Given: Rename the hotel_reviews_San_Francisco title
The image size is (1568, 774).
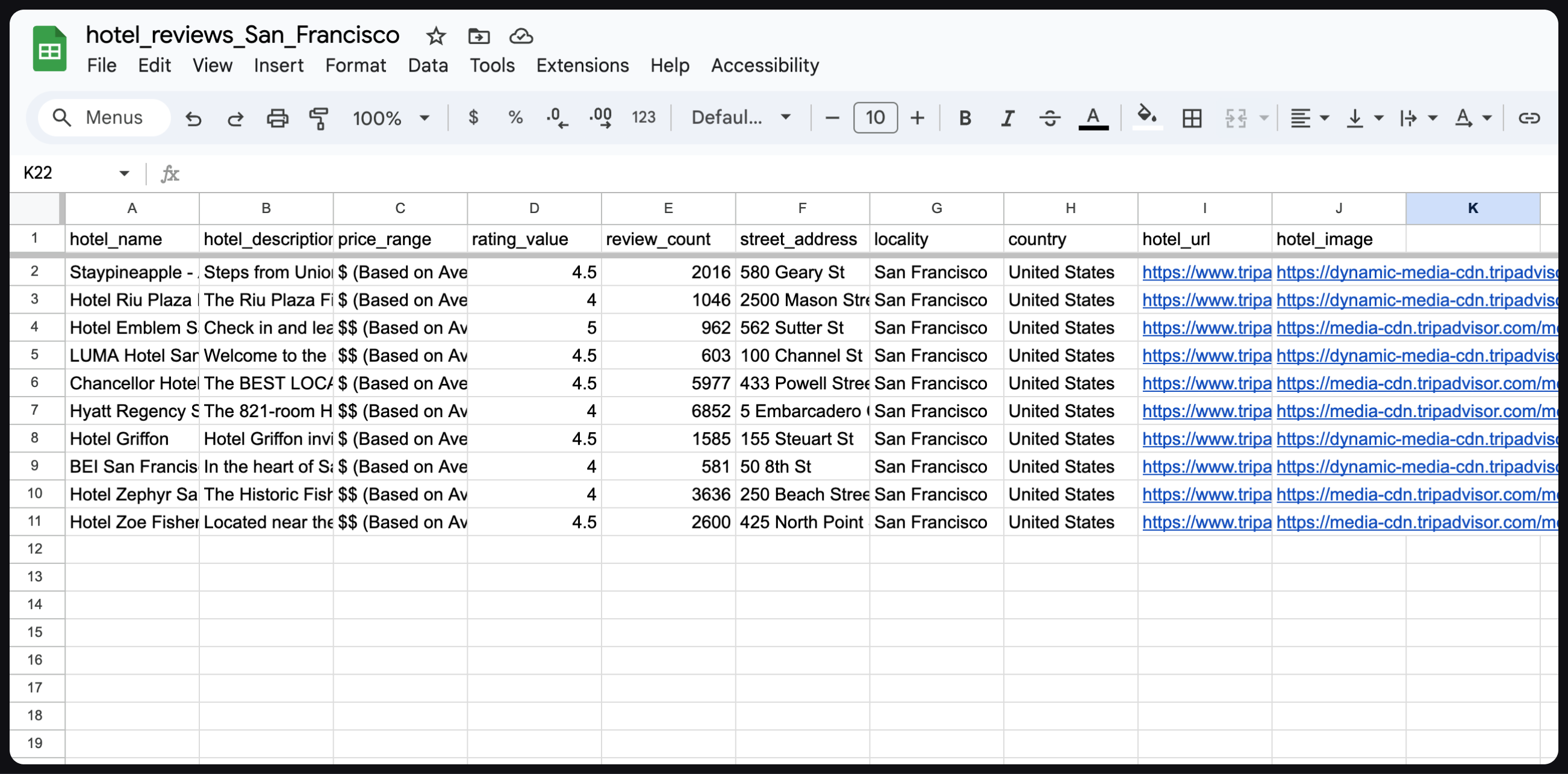Looking at the screenshot, I should tap(242, 35).
